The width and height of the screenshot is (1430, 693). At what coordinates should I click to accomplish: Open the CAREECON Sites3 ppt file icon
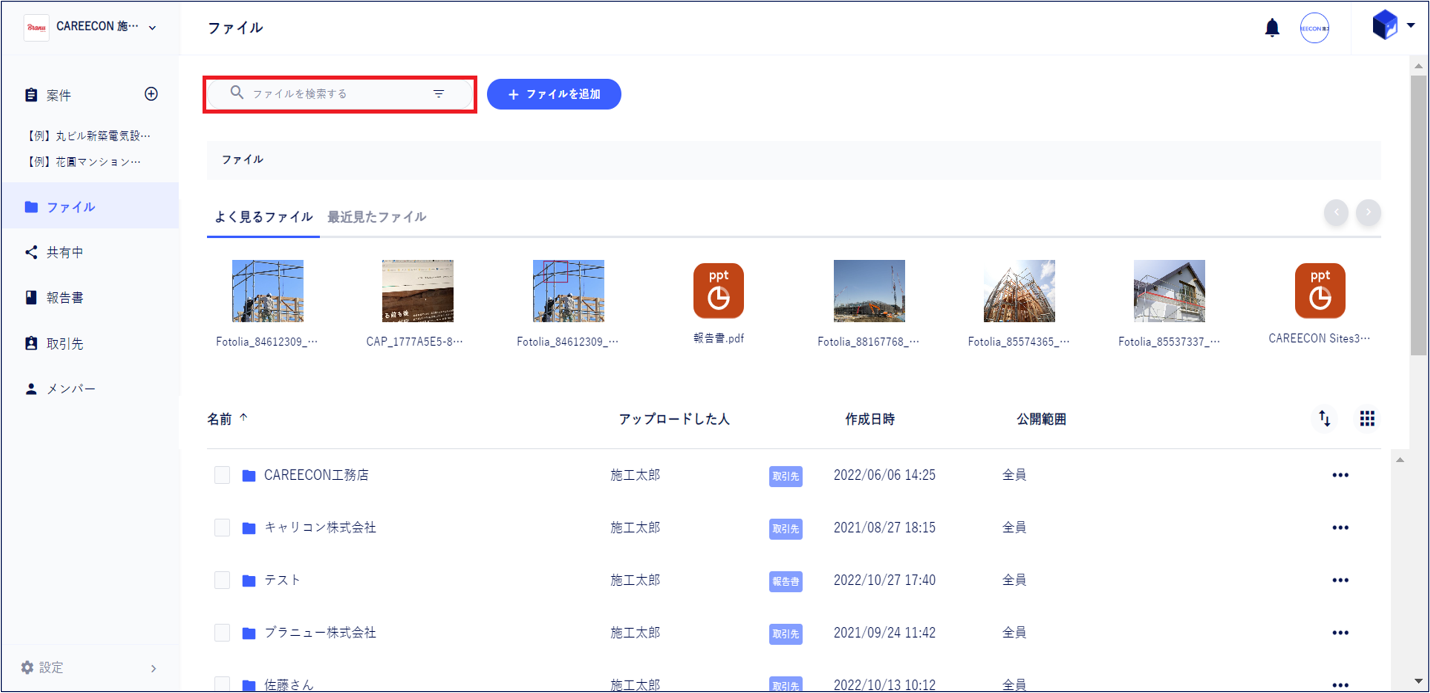click(1320, 291)
